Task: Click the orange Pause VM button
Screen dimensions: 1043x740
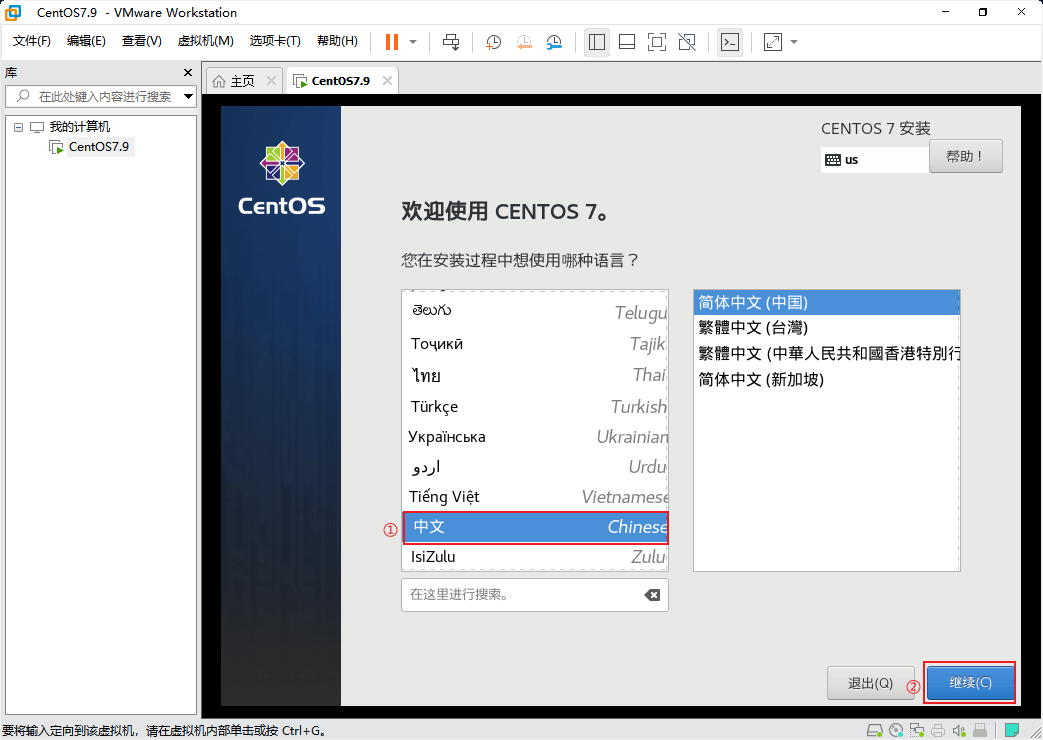Action: pyautogui.click(x=392, y=42)
